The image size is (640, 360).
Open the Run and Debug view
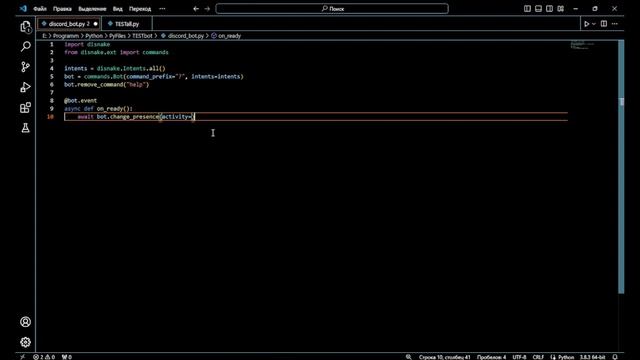coord(25,87)
